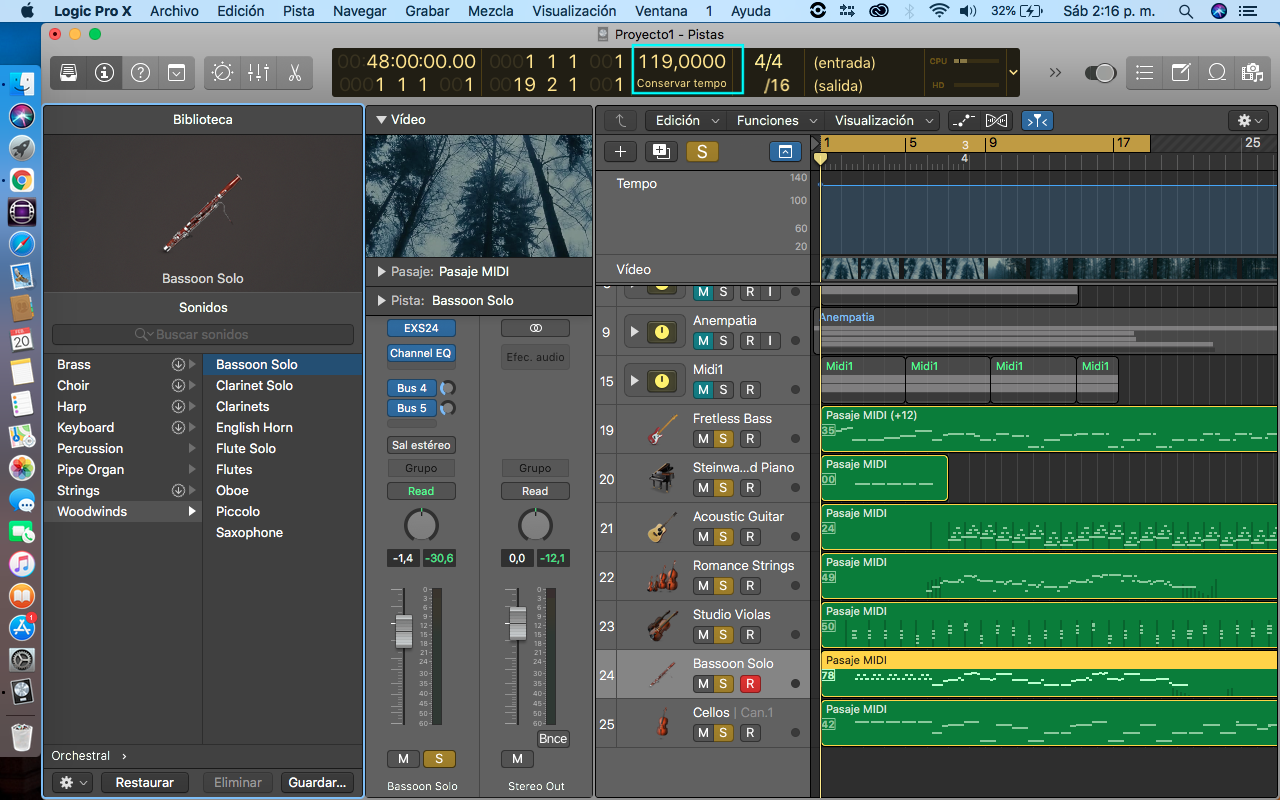
Task: Click the Inspector info icon
Action: click(x=104, y=73)
